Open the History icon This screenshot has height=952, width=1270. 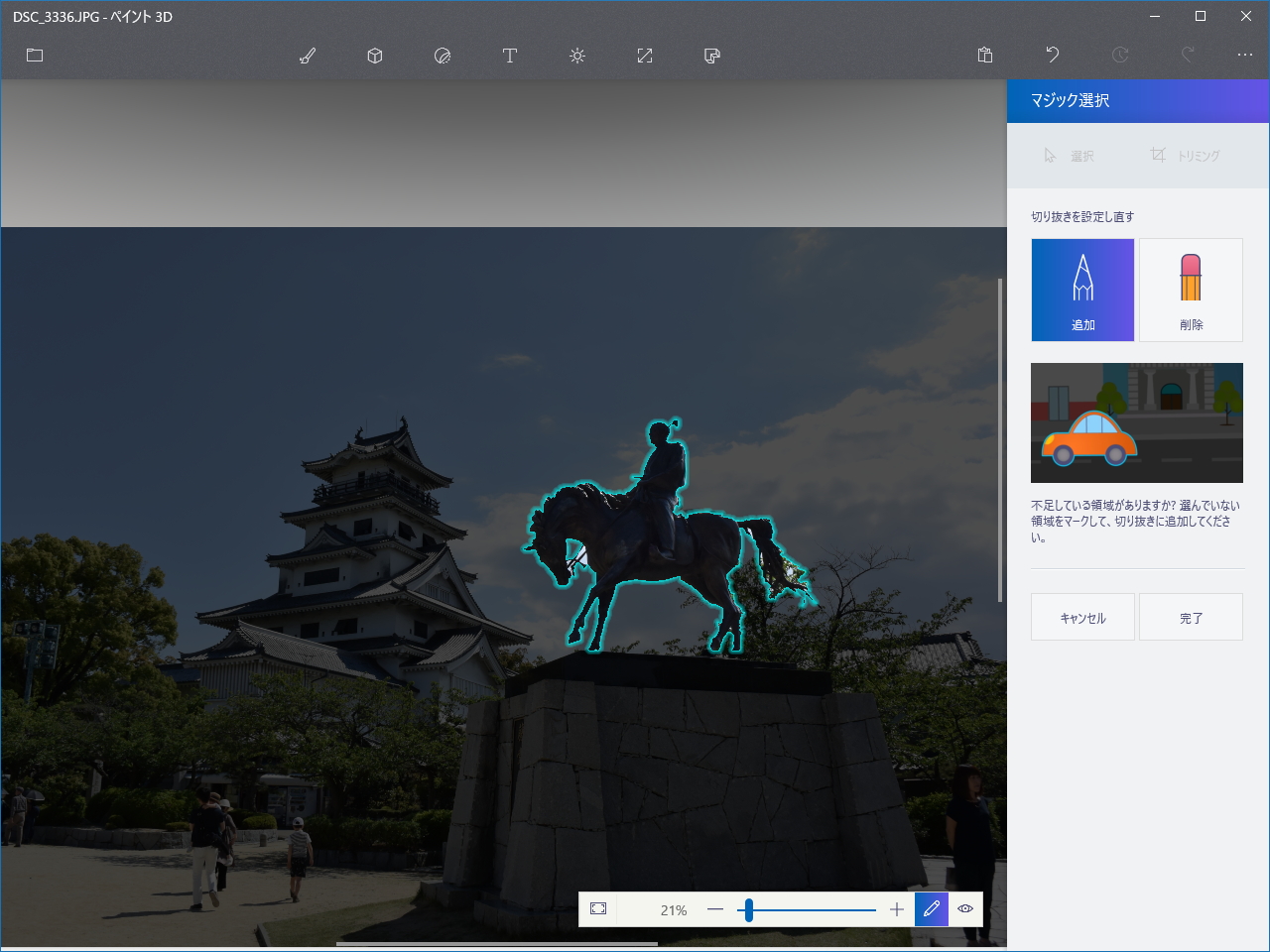point(1120,56)
